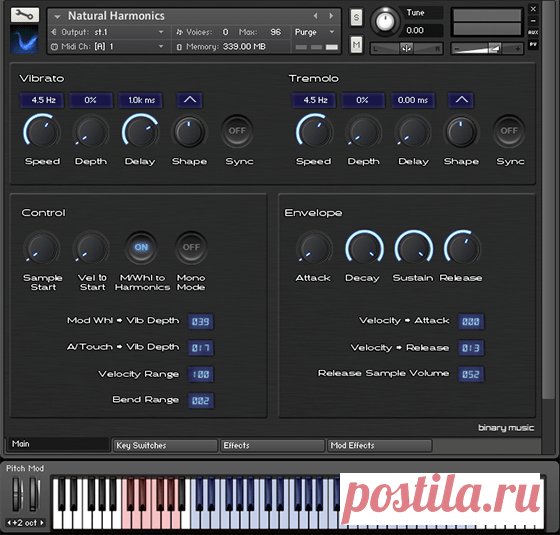
Task: Switch to the Effects tab
Action: [273, 446]
